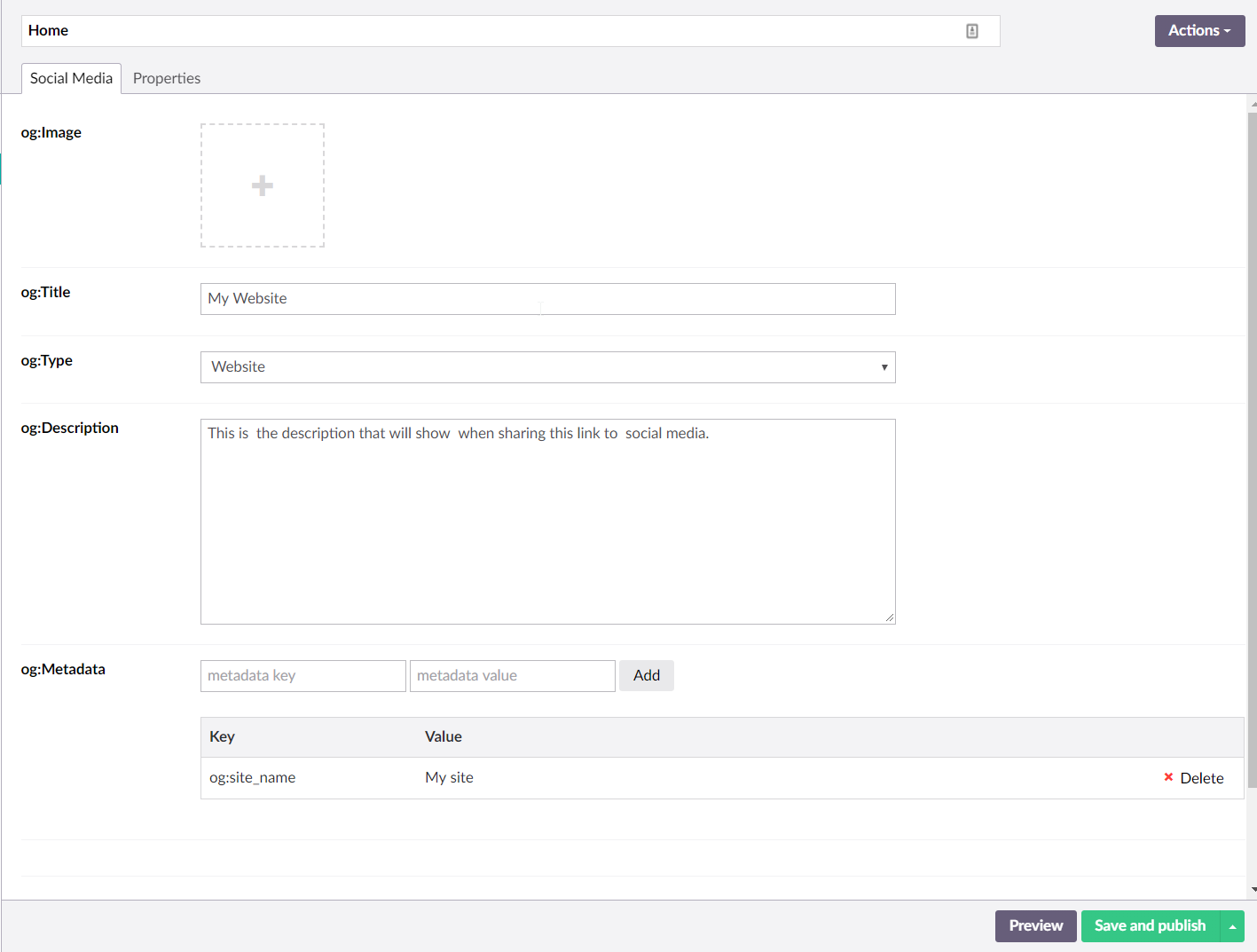Click the og:Image field label
This screenshot has height=952, width=1257.
(x=51, y=133)
